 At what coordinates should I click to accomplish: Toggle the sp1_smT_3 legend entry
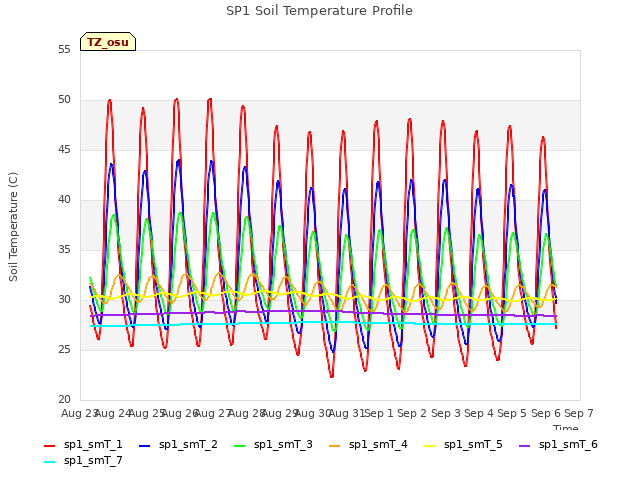point(273,444)
